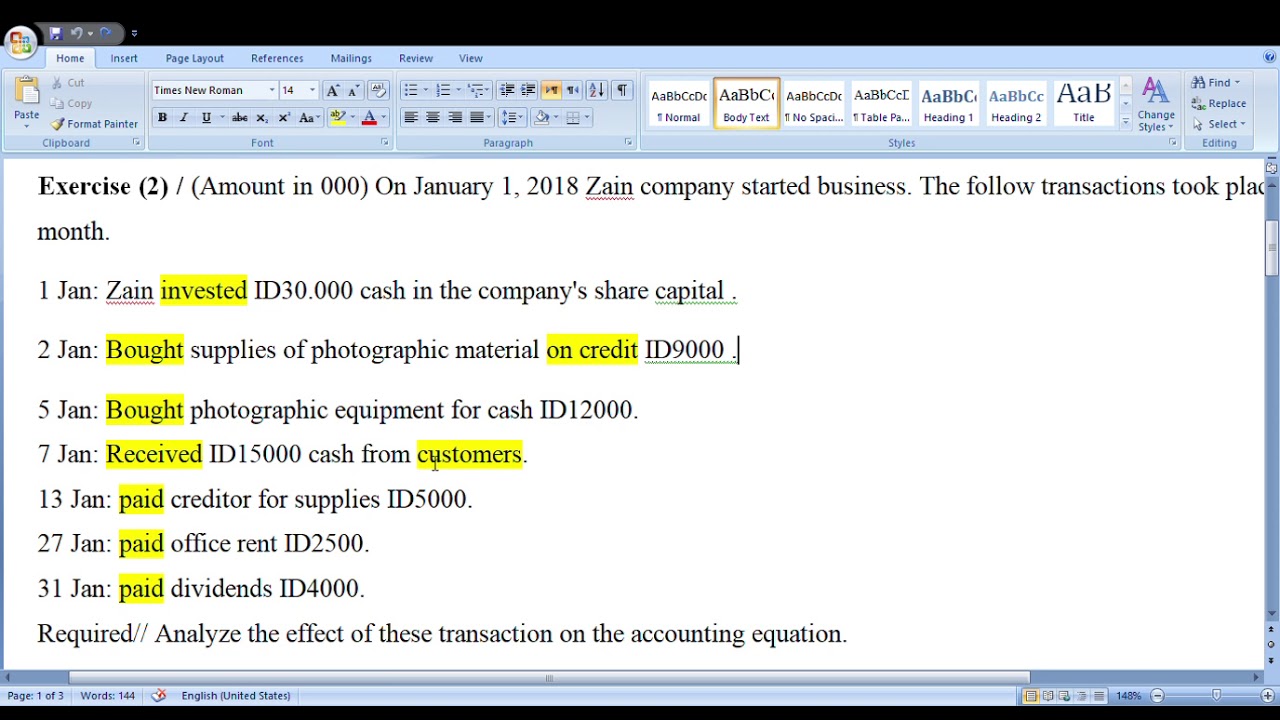The image size is (1280, 720).
Task: Click the Grow Font icon
Action: (x=333, y=90)
